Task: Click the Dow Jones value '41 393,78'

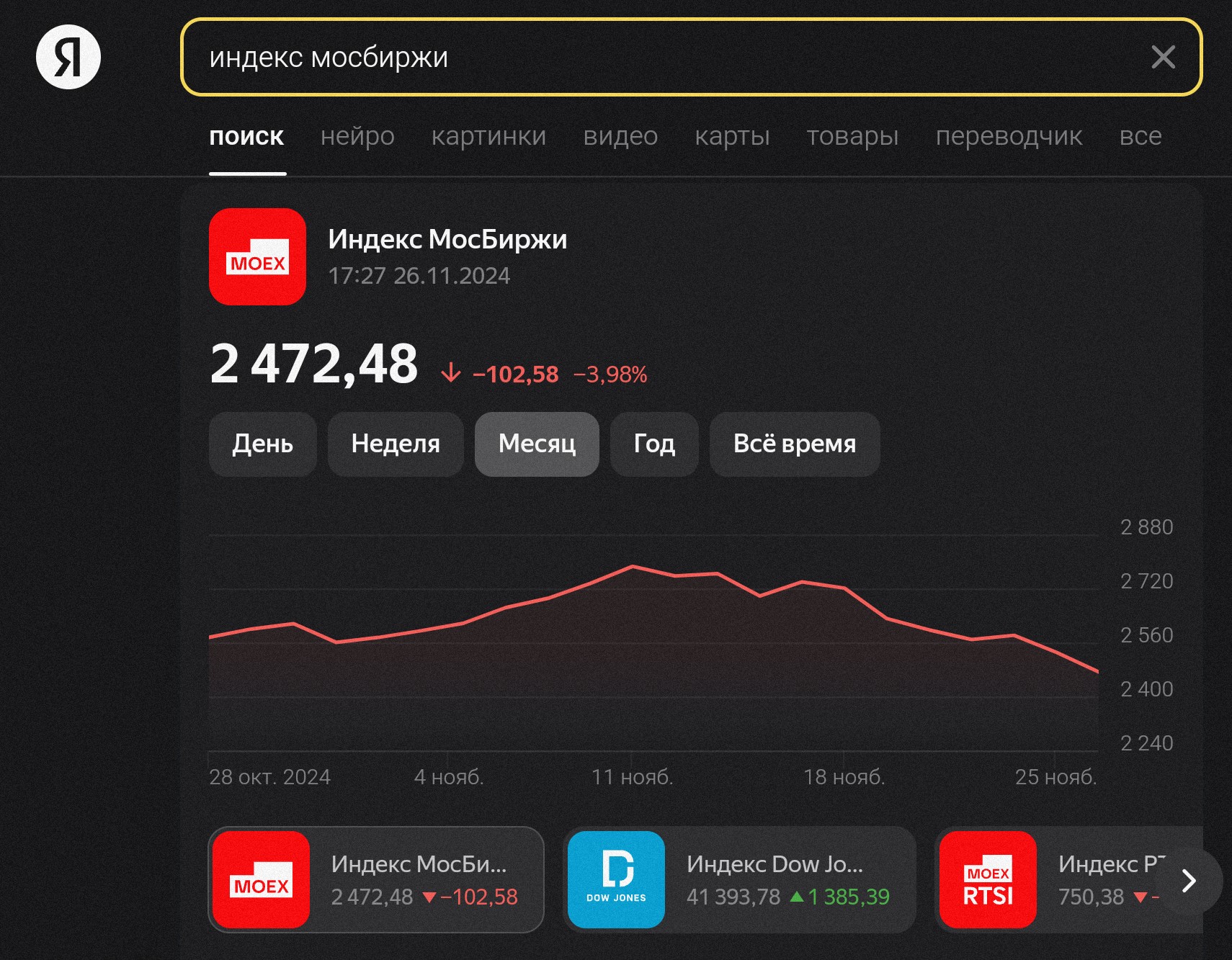Action: pos(733,897)
